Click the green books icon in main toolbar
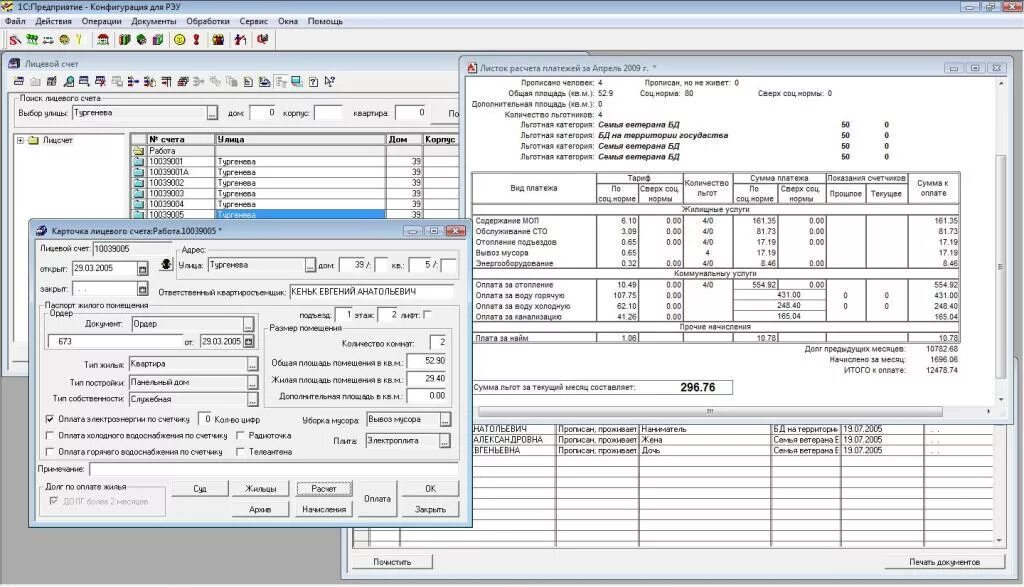Viewport: 1024px width, 587px height. point(125,40)
